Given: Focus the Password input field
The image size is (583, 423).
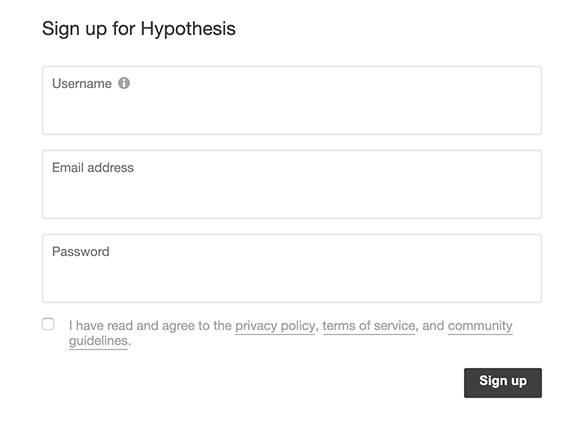Looking at the screenshot, I should tap(292, 268).
